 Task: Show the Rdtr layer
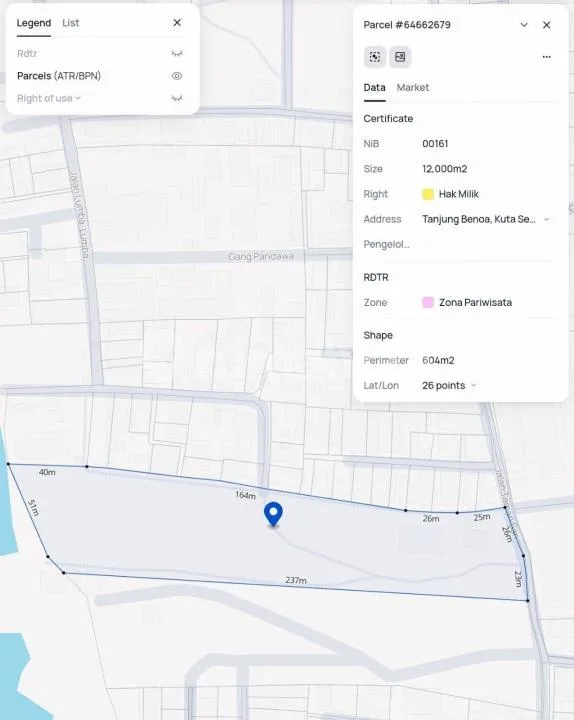pos(177,54)
